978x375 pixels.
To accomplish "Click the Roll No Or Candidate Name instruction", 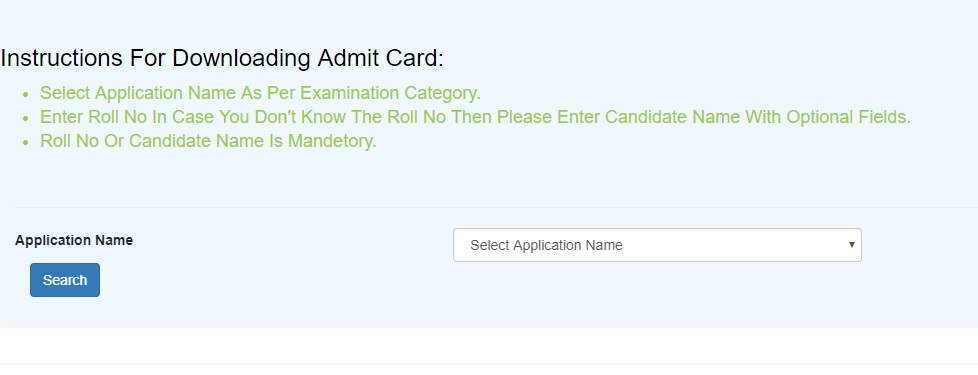I will pyautogui.click(x=208, y=141).
